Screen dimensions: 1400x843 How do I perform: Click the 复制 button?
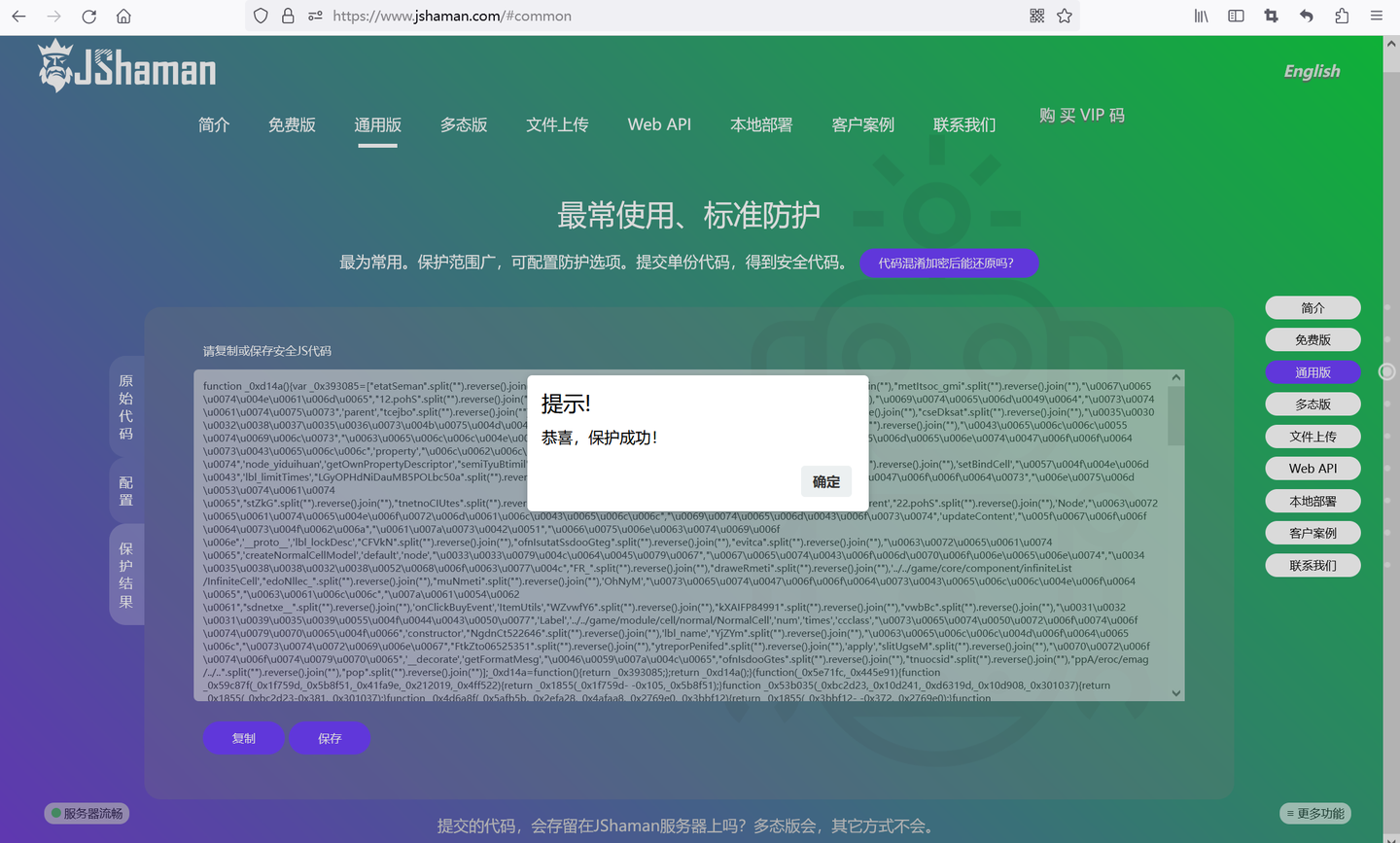click(x=244, y=738)
